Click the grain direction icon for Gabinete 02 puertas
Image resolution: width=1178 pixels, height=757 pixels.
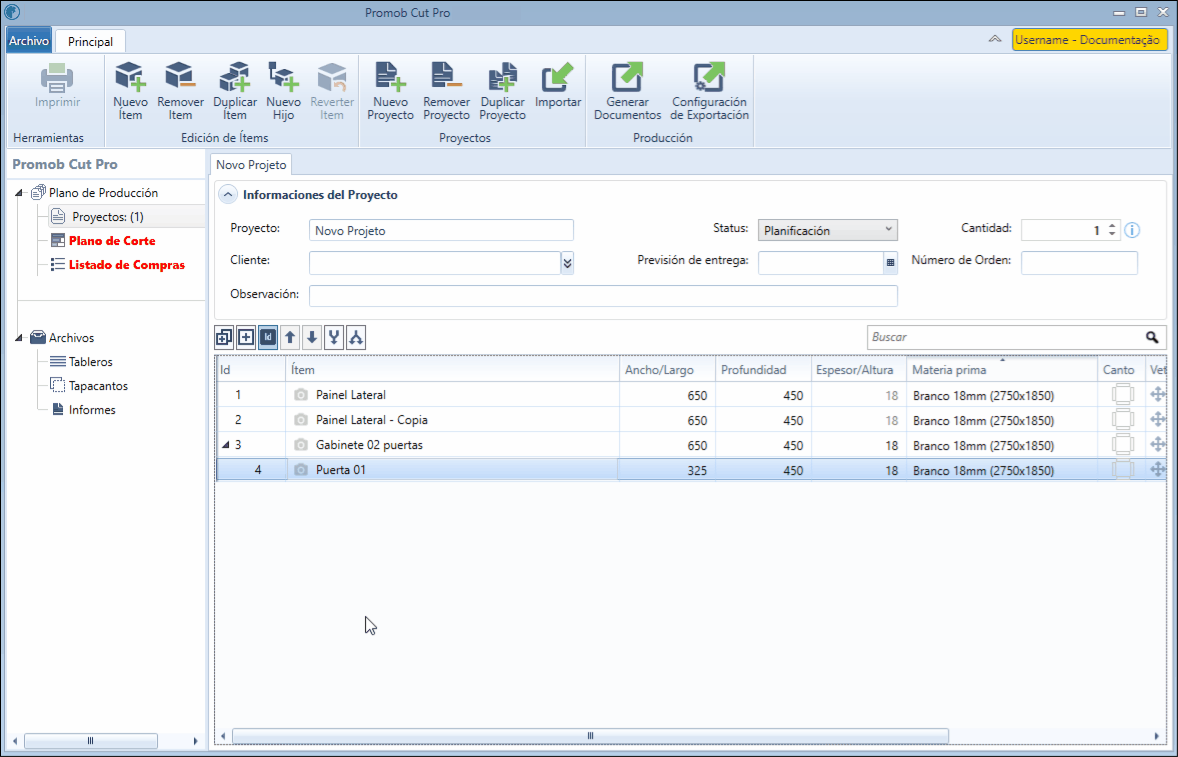(1158, 445)
